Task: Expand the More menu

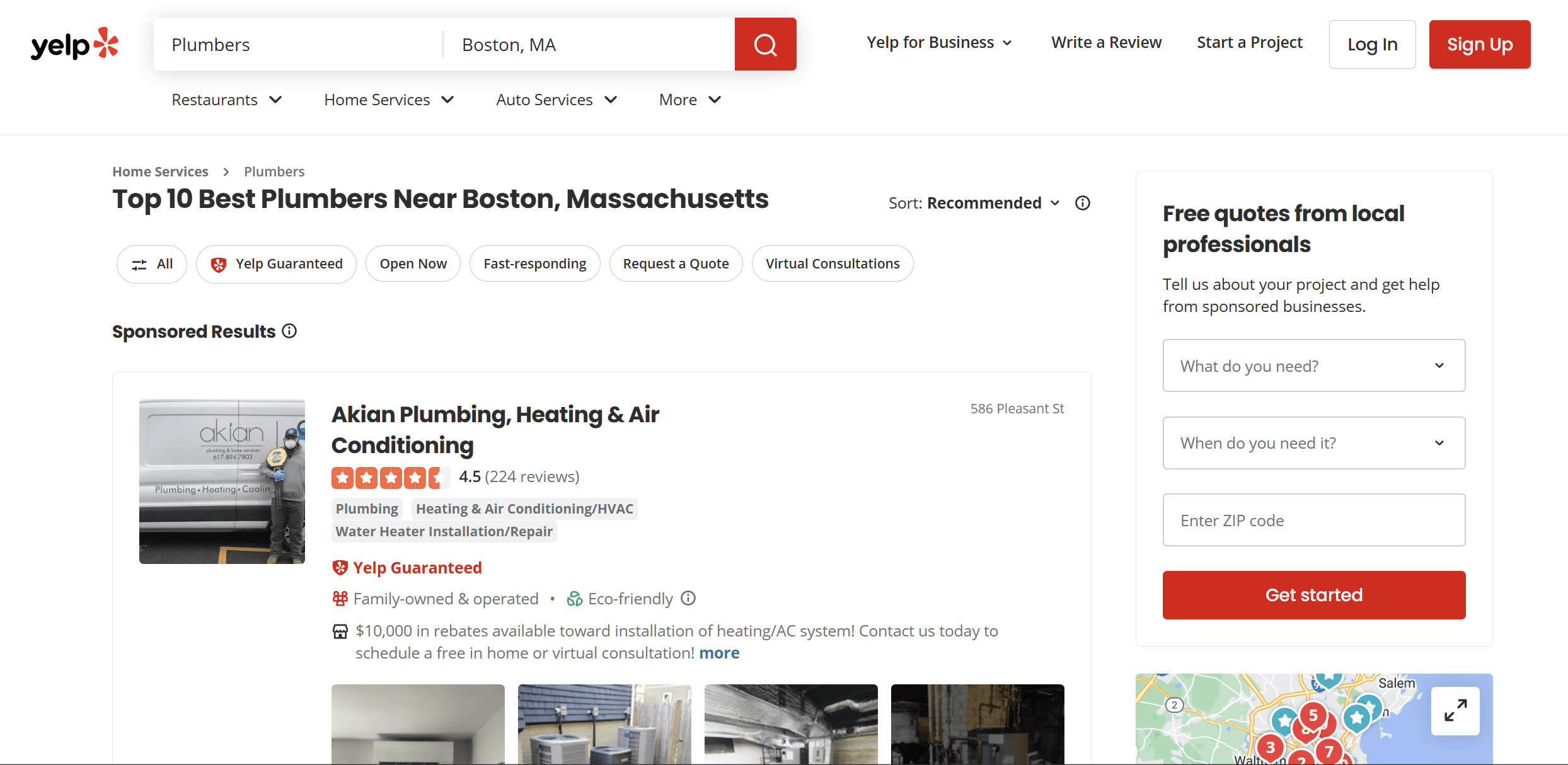Action: 690,100
